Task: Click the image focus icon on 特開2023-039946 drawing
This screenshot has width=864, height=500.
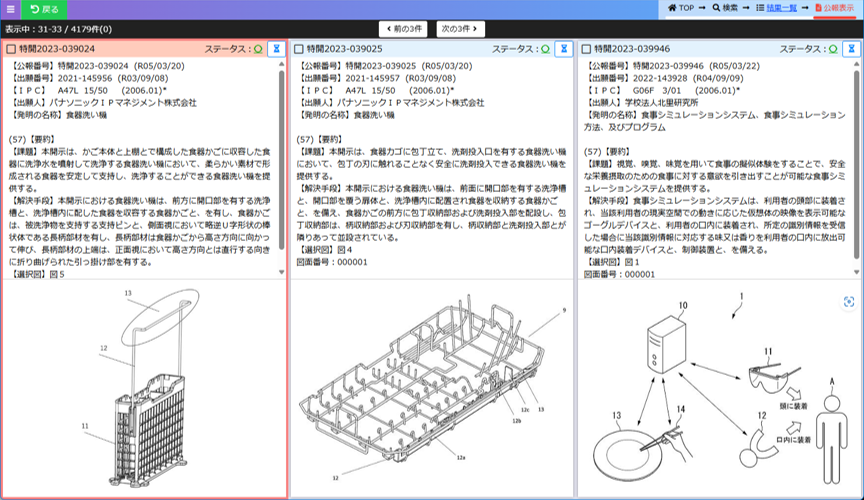Action: [849, 302]
